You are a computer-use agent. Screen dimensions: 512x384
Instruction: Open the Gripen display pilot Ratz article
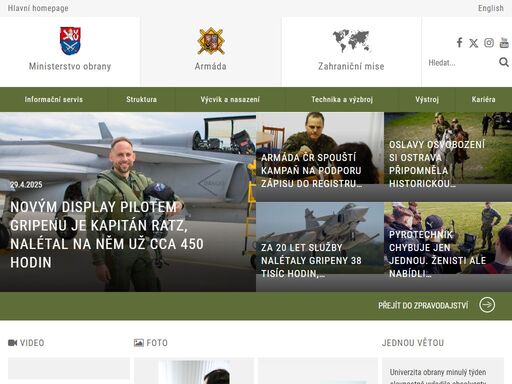[128, 202]
